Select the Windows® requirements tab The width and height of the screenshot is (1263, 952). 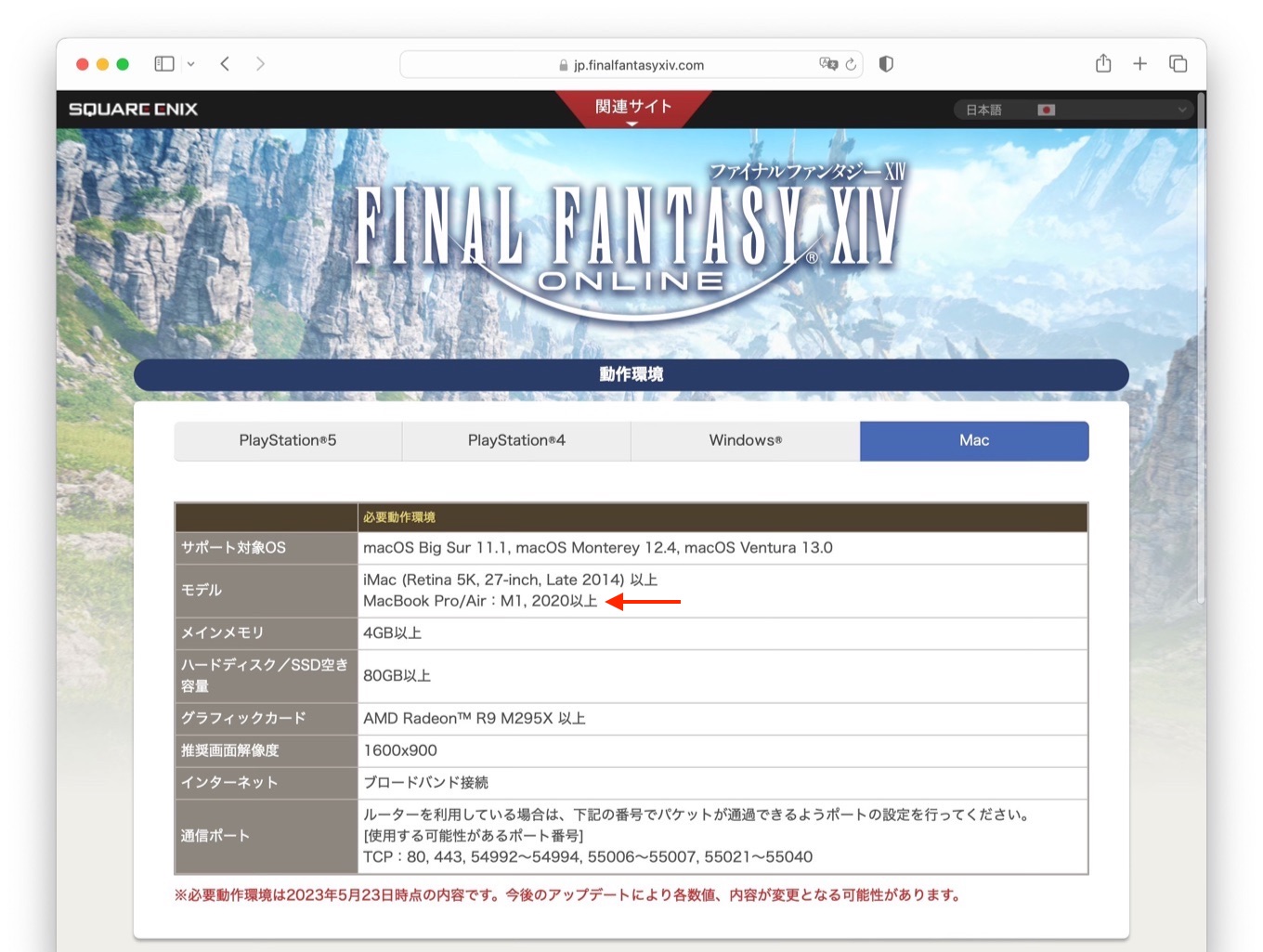[x=745, y=440]
